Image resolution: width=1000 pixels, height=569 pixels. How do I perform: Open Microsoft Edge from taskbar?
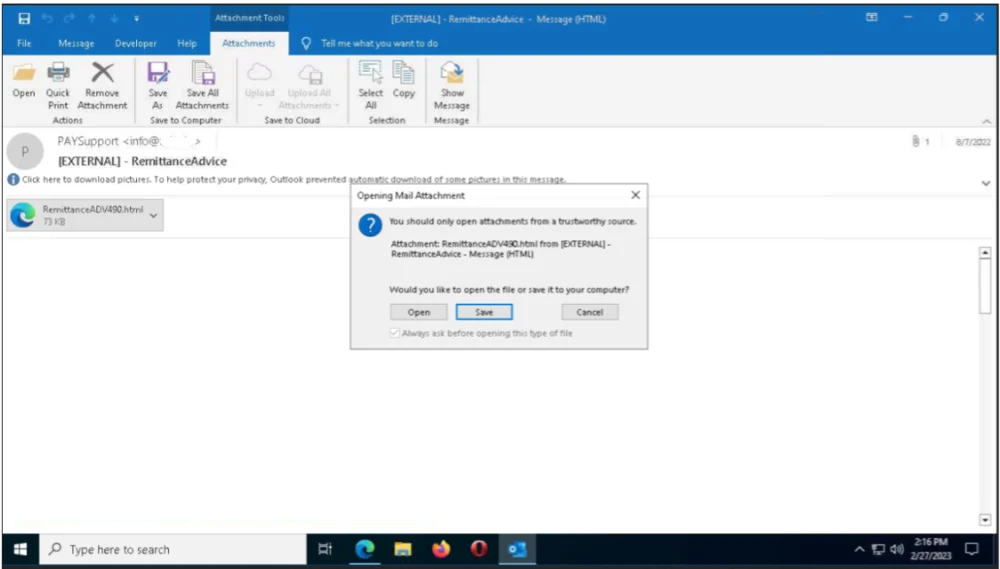(365, 549)
